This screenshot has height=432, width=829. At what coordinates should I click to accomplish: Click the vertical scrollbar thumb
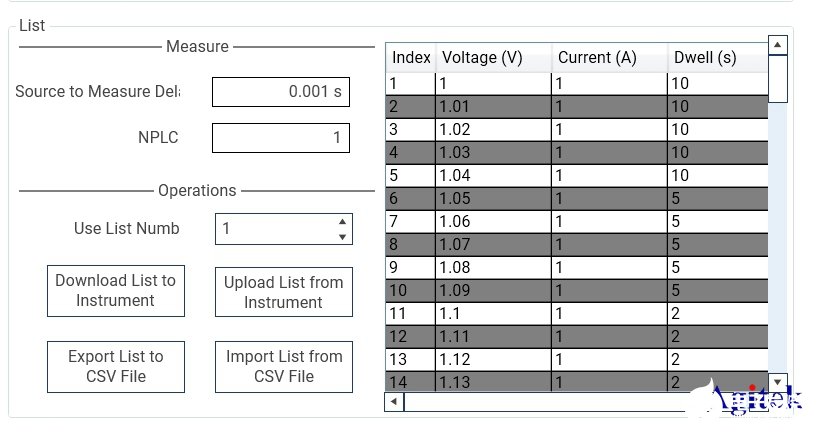(x=777, y=78)
